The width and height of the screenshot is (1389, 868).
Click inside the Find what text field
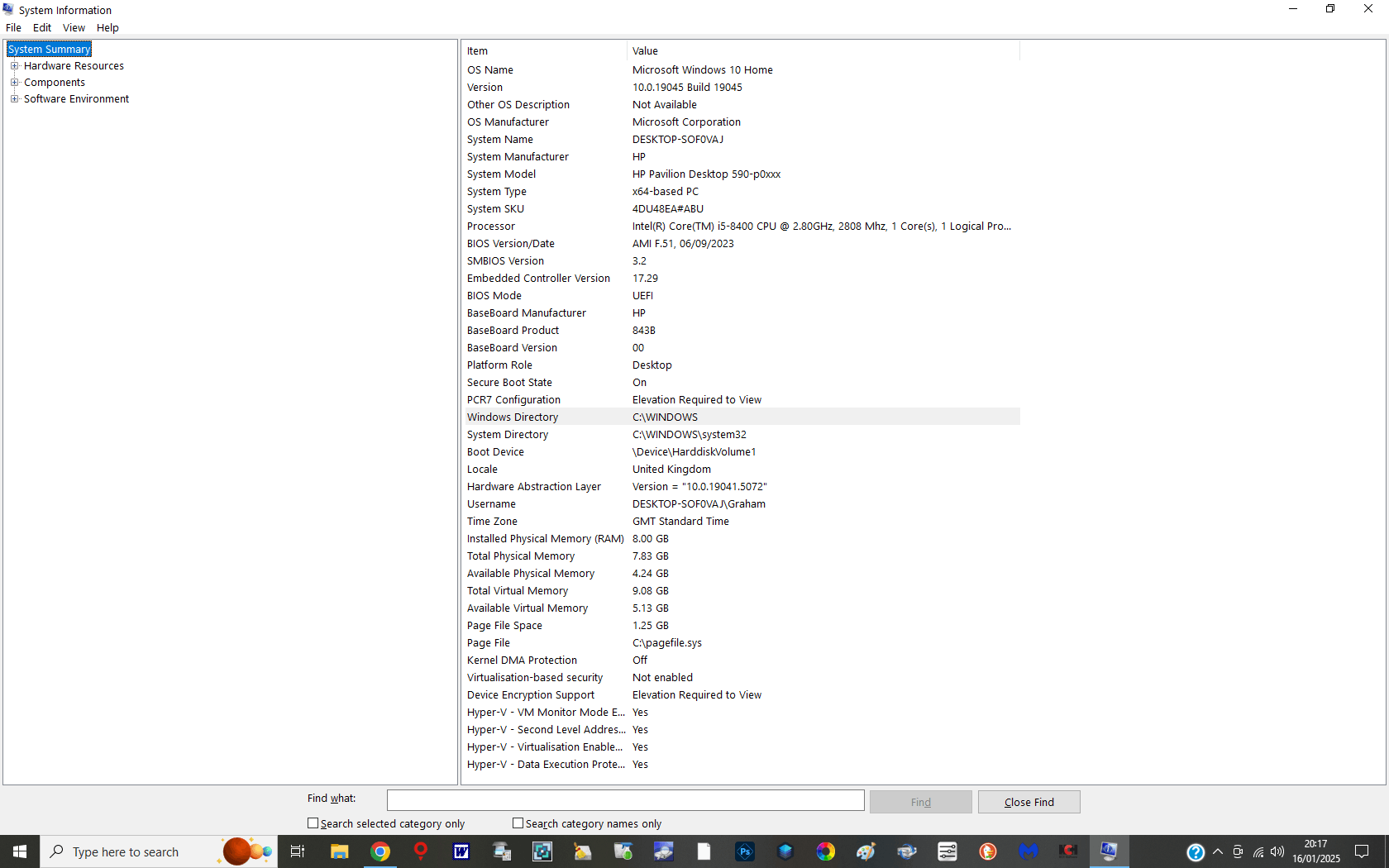click(625, 800)
